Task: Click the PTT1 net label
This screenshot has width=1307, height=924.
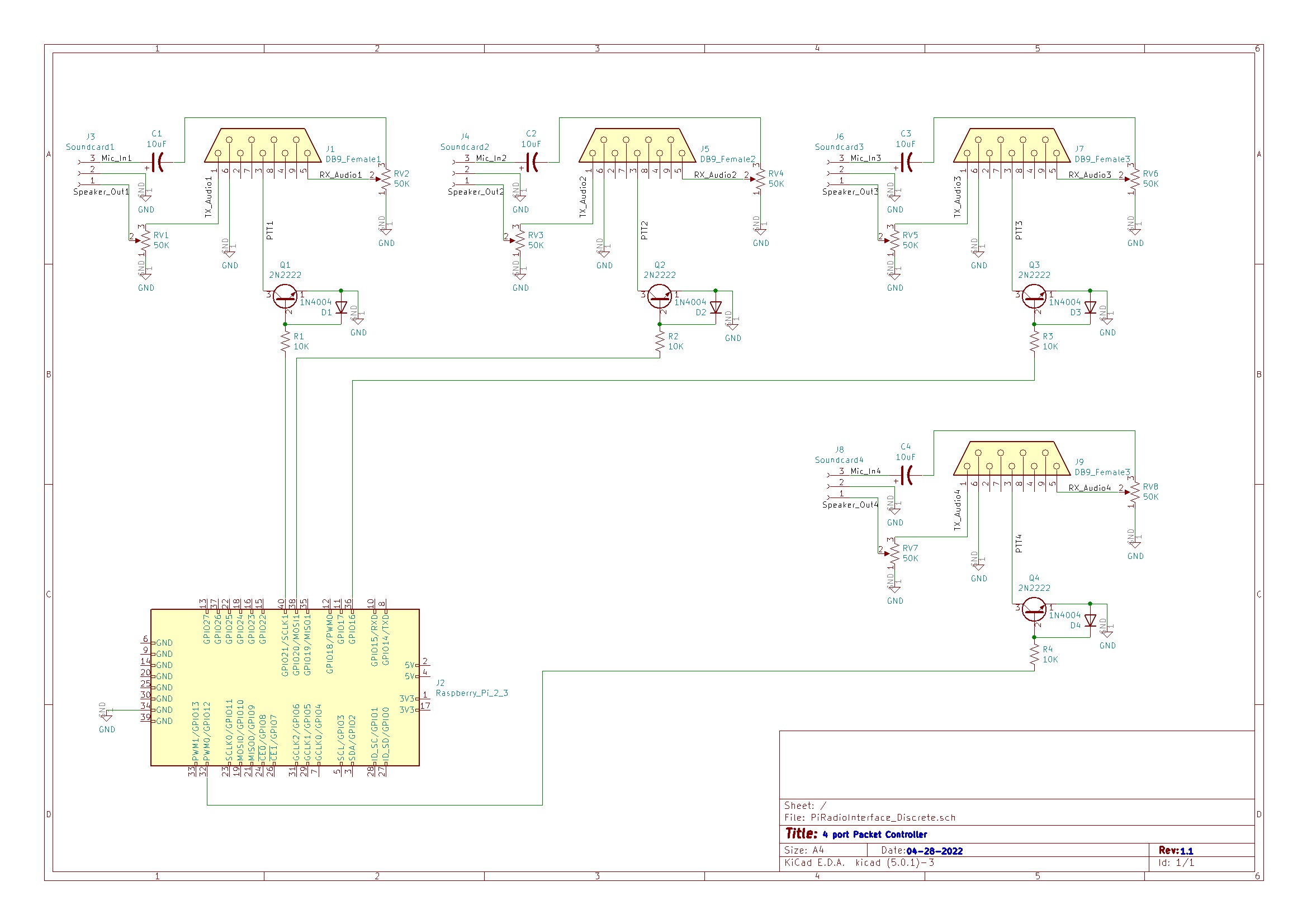Action: 270,230
